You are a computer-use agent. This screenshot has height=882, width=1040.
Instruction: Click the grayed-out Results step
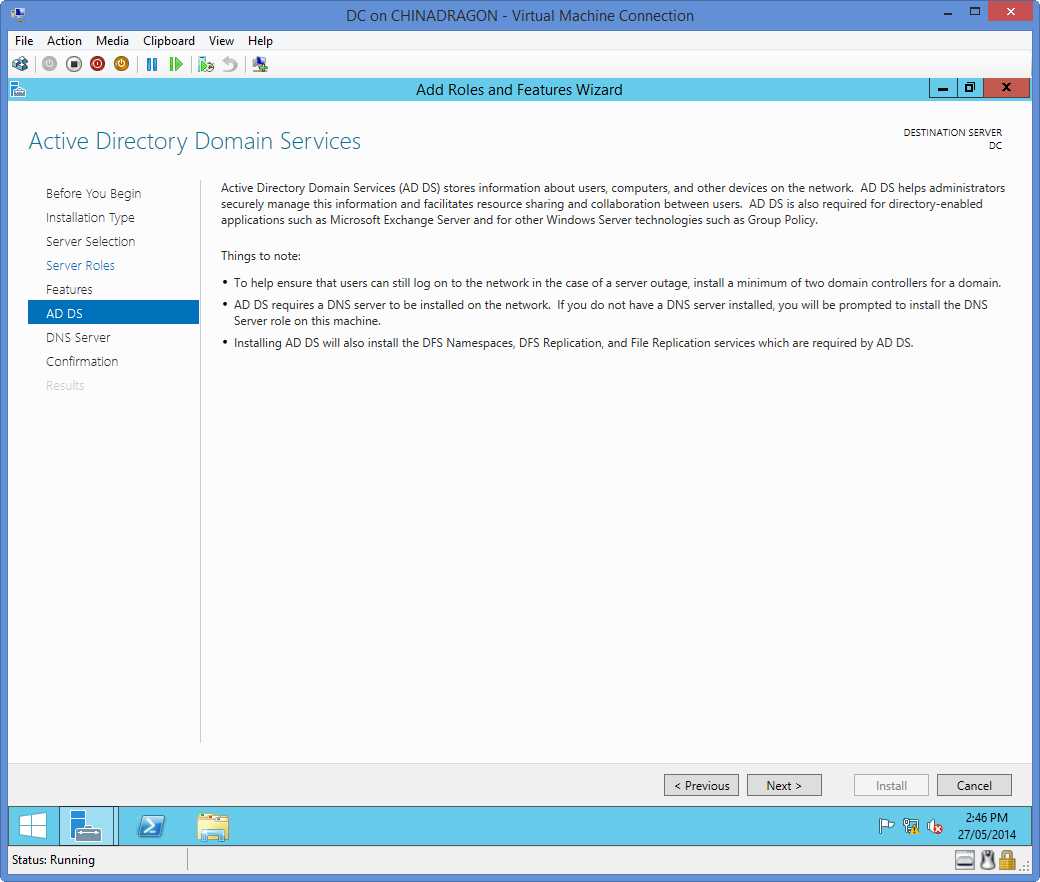[x=65, y=385]
